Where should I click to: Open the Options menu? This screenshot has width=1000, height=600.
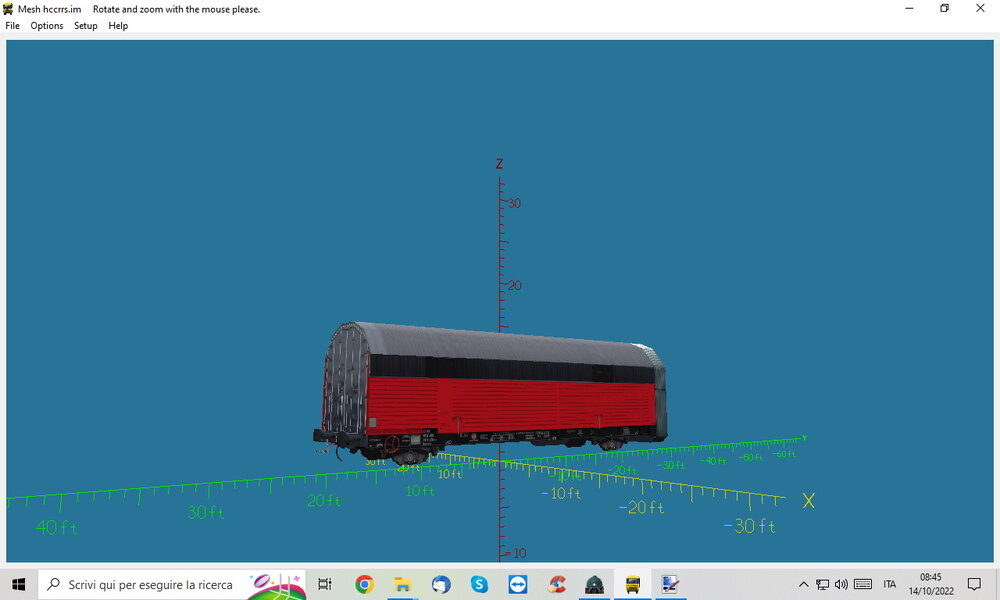click(x=47, y=26)
